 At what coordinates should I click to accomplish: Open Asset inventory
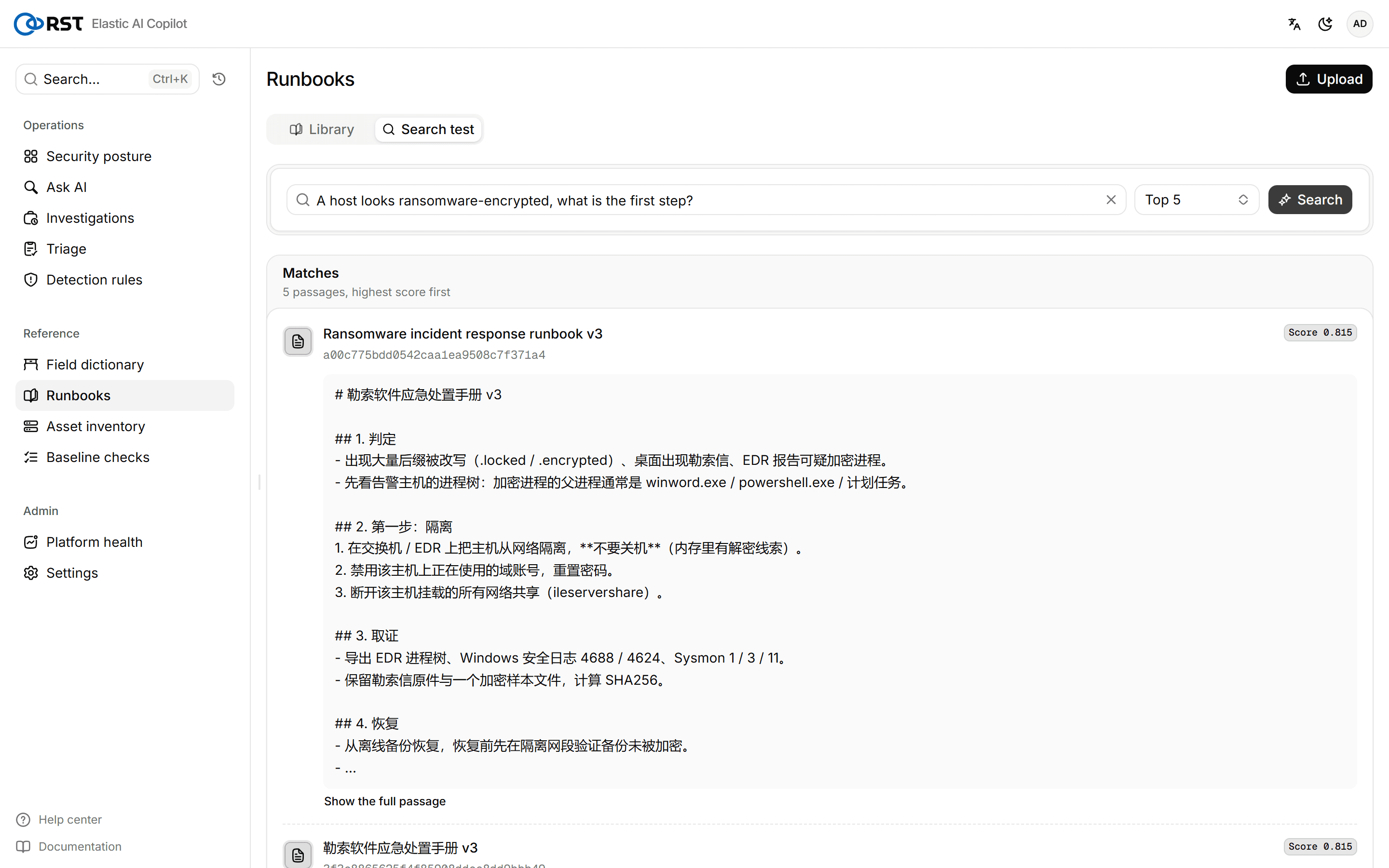124,427
